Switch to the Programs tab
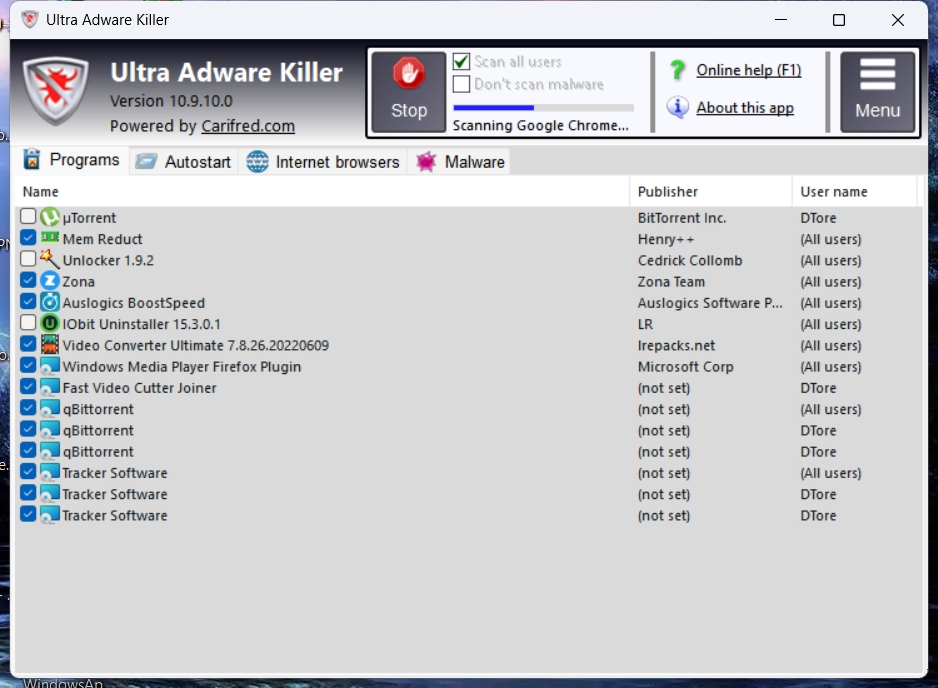938x688 pixels. click(x=72, y=160)
